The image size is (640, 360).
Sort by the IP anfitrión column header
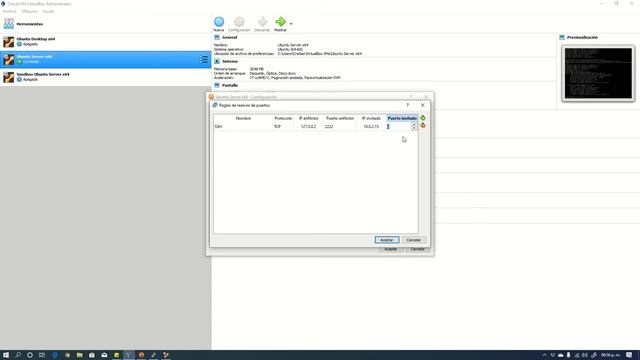coord(308,118)
